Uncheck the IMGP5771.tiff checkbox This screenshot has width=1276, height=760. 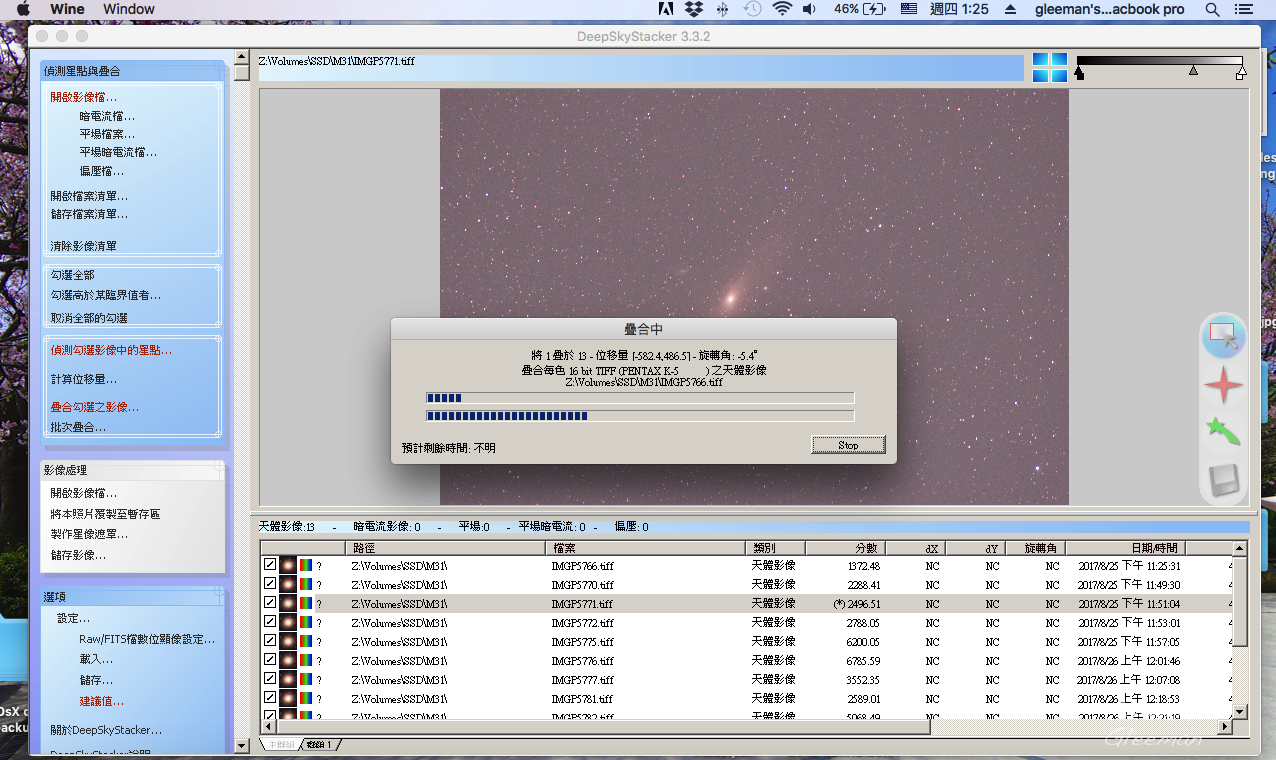click(x=270, y=603)
